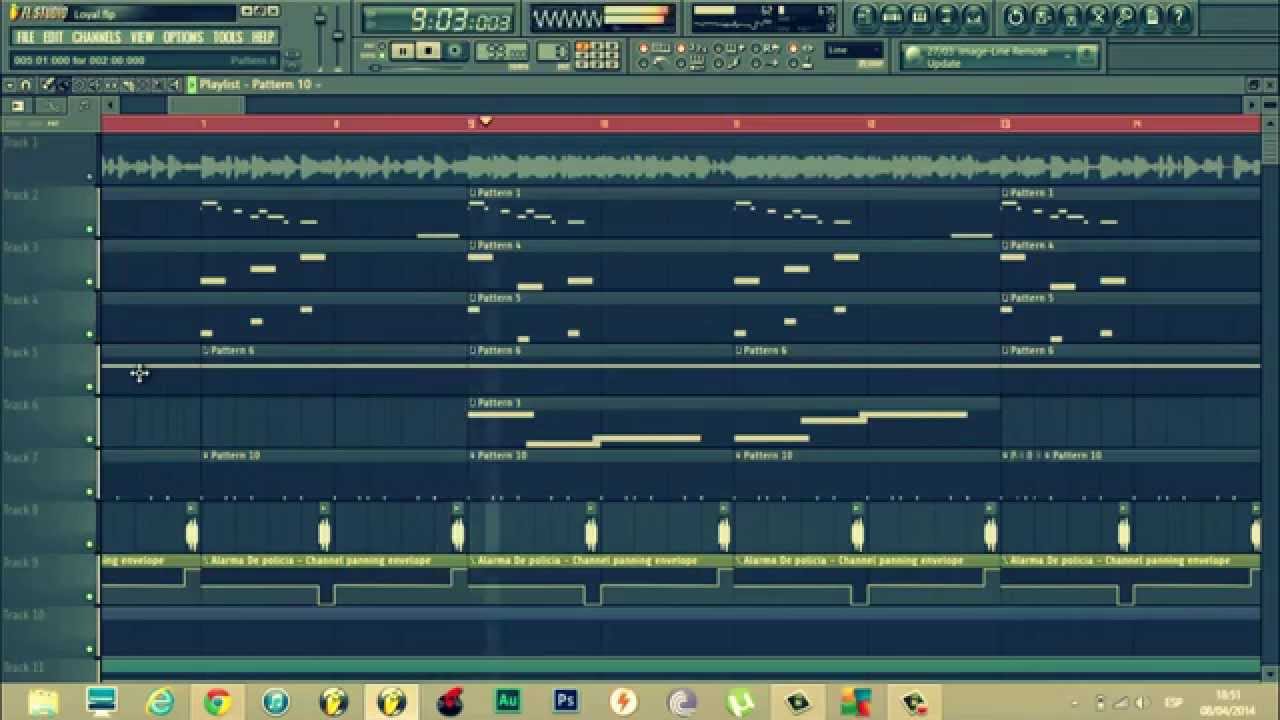Click the download button beside the Image-Line Remote news

1087,56
